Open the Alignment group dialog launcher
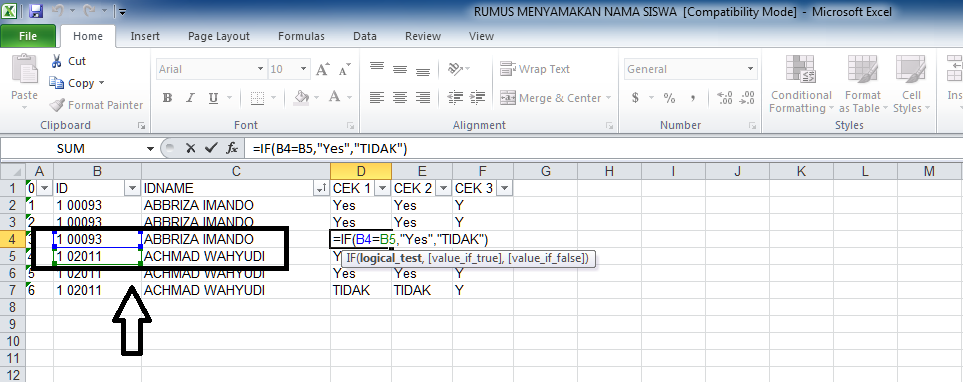The width and height of the screenshot is (963, 382). 609,126
